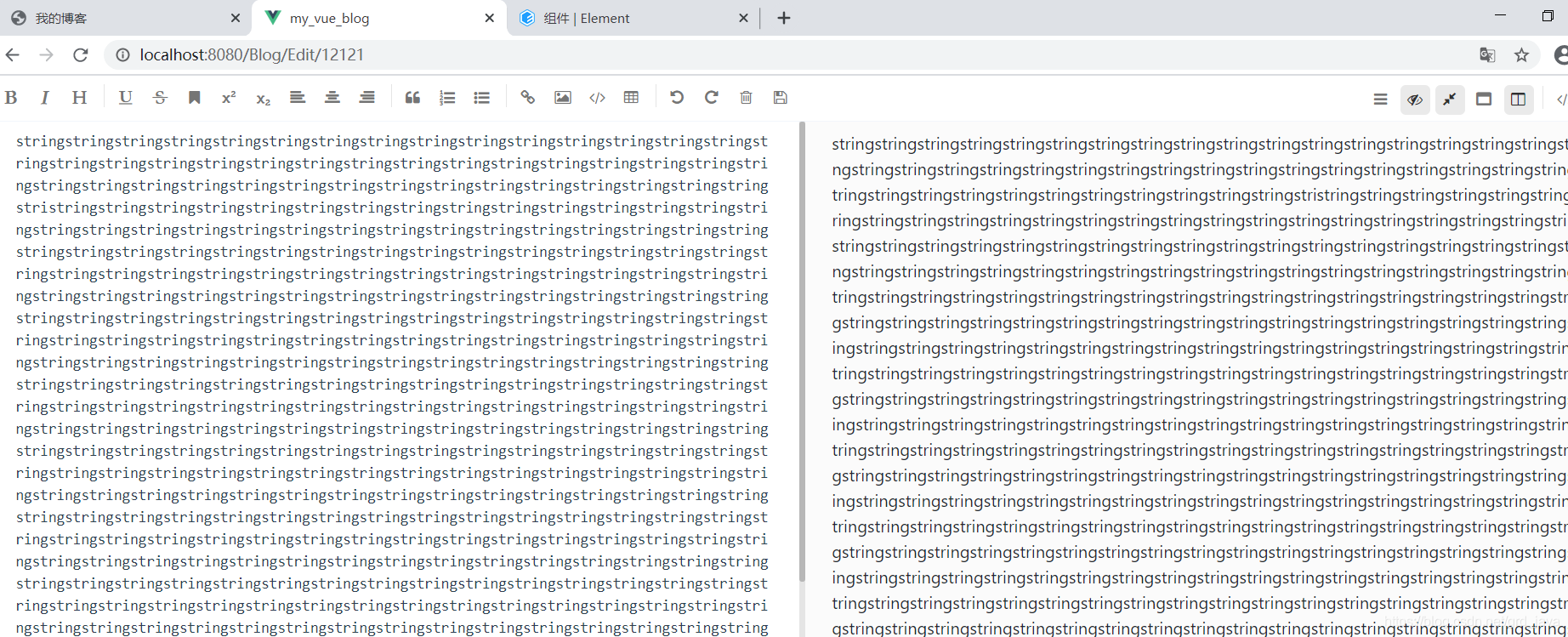This screenshot has width=1568, height=637.
Task: View site information icon in address bar
Action: pos(123,54)
